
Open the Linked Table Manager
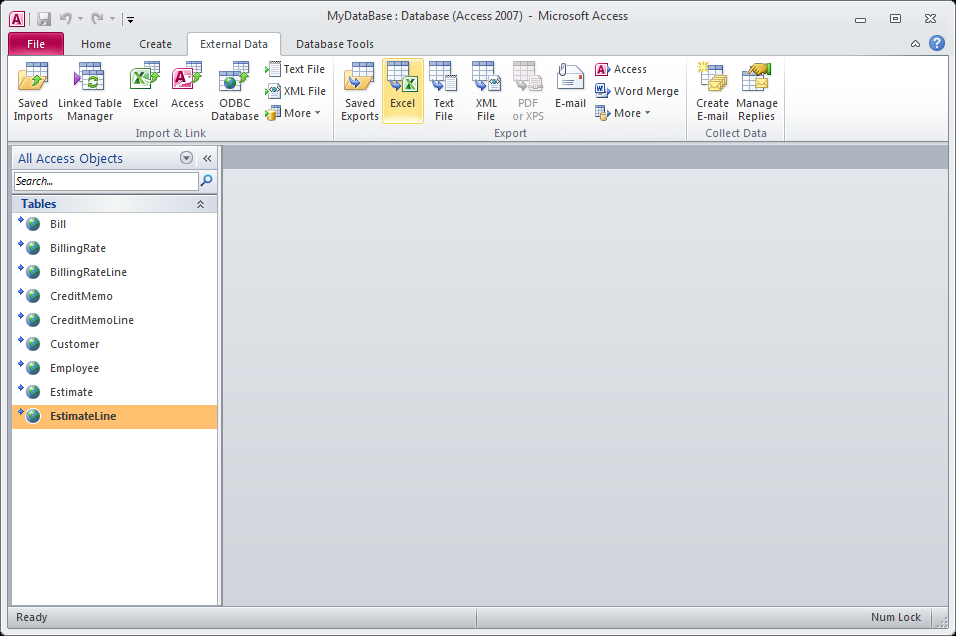90,91
